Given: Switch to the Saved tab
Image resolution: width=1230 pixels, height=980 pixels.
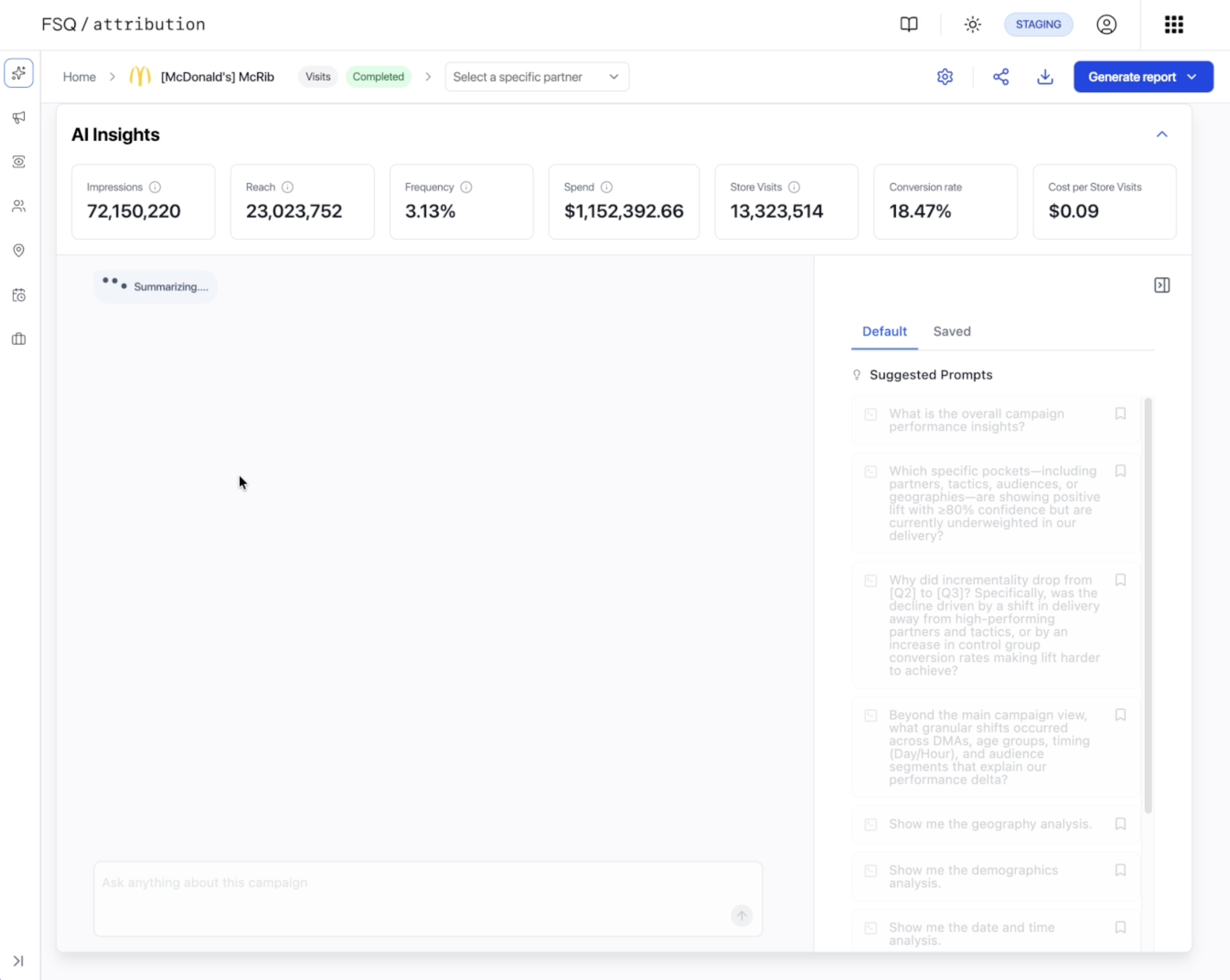Looking at the screenshot, I should coord(952,332).
